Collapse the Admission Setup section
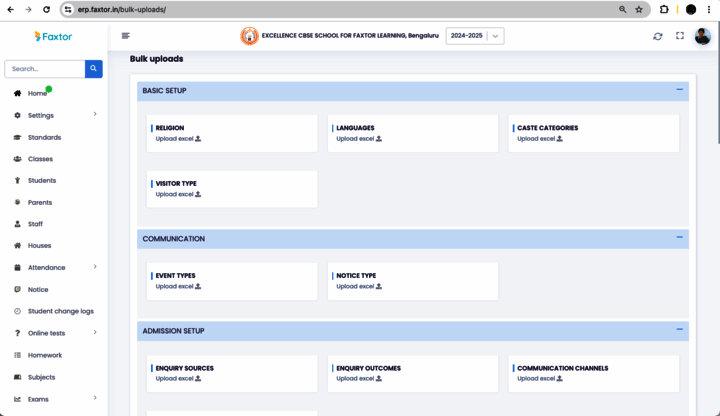Viewport: 720px width, 416px height. click(679, 330)
